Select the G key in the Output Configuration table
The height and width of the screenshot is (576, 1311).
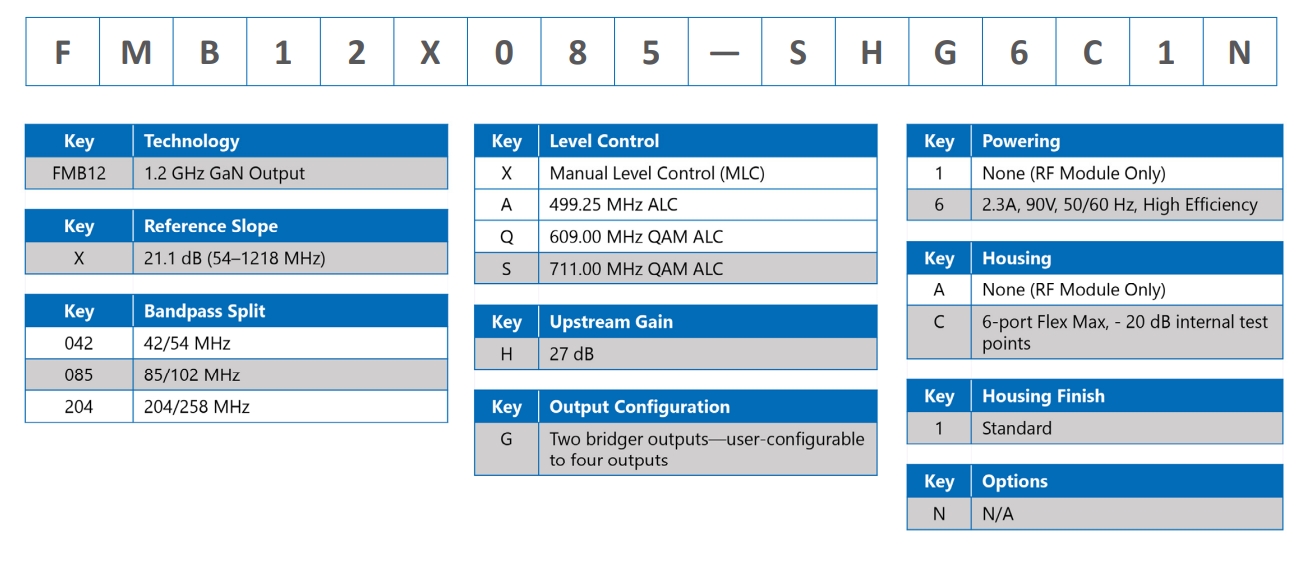click(507, 449)
